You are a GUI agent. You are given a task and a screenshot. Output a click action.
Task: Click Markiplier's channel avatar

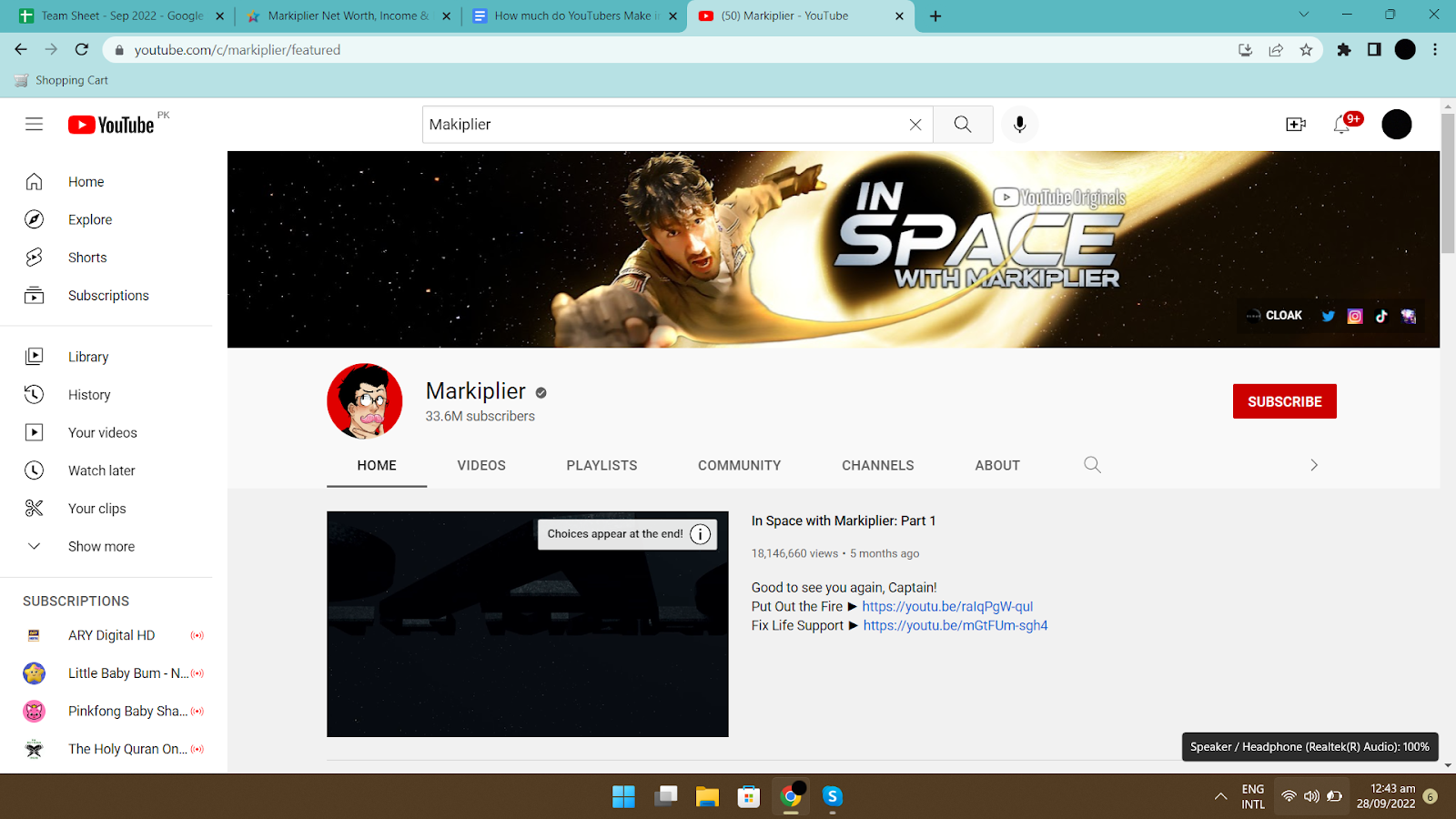(365, 401)
